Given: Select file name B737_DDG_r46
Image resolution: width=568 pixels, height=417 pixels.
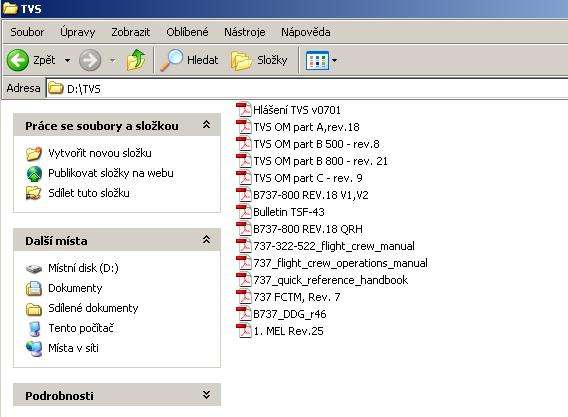Looking at the screenshot, I should tap(289, 314).
